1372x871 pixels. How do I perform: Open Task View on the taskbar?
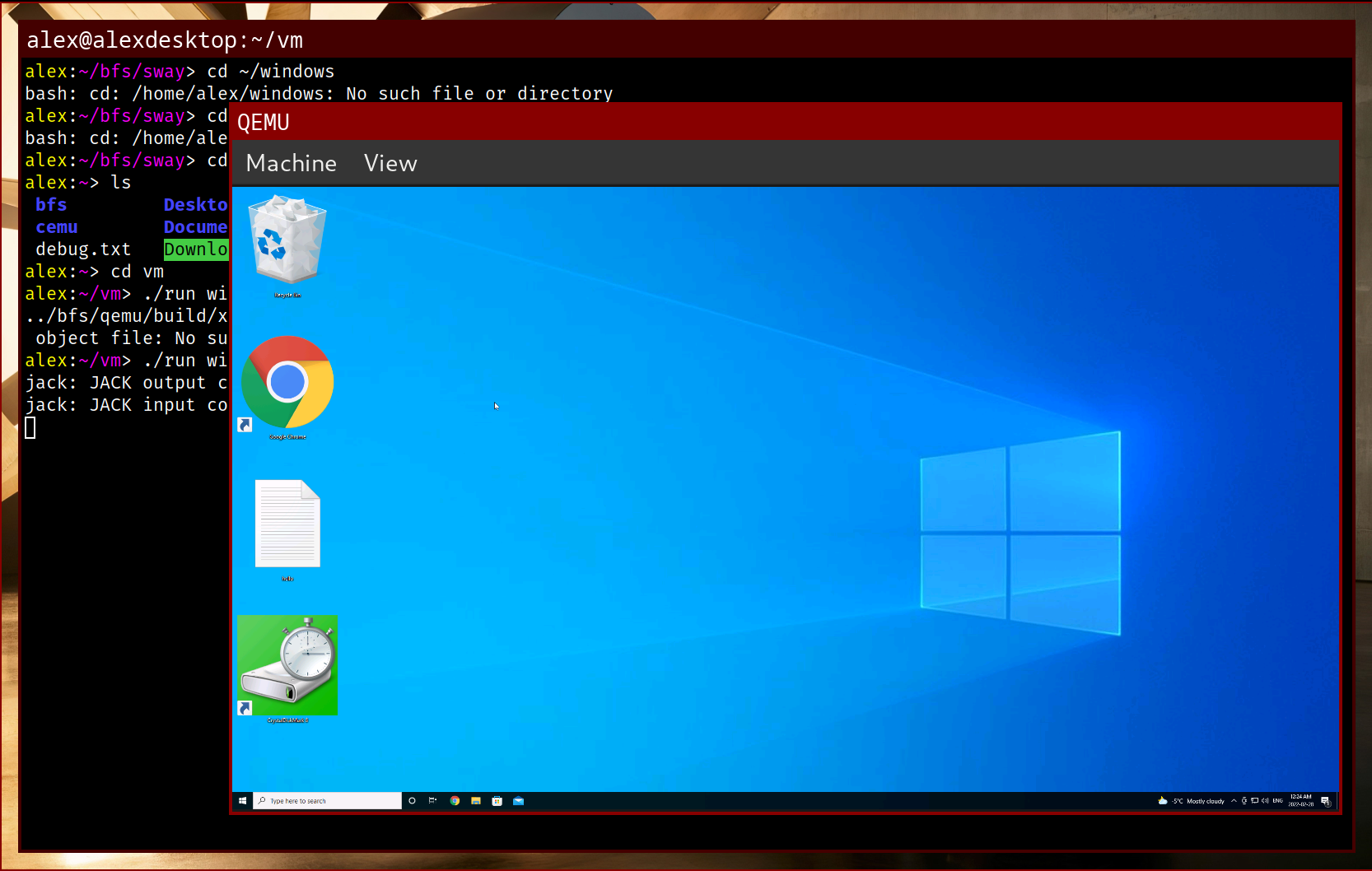point(433,800)
